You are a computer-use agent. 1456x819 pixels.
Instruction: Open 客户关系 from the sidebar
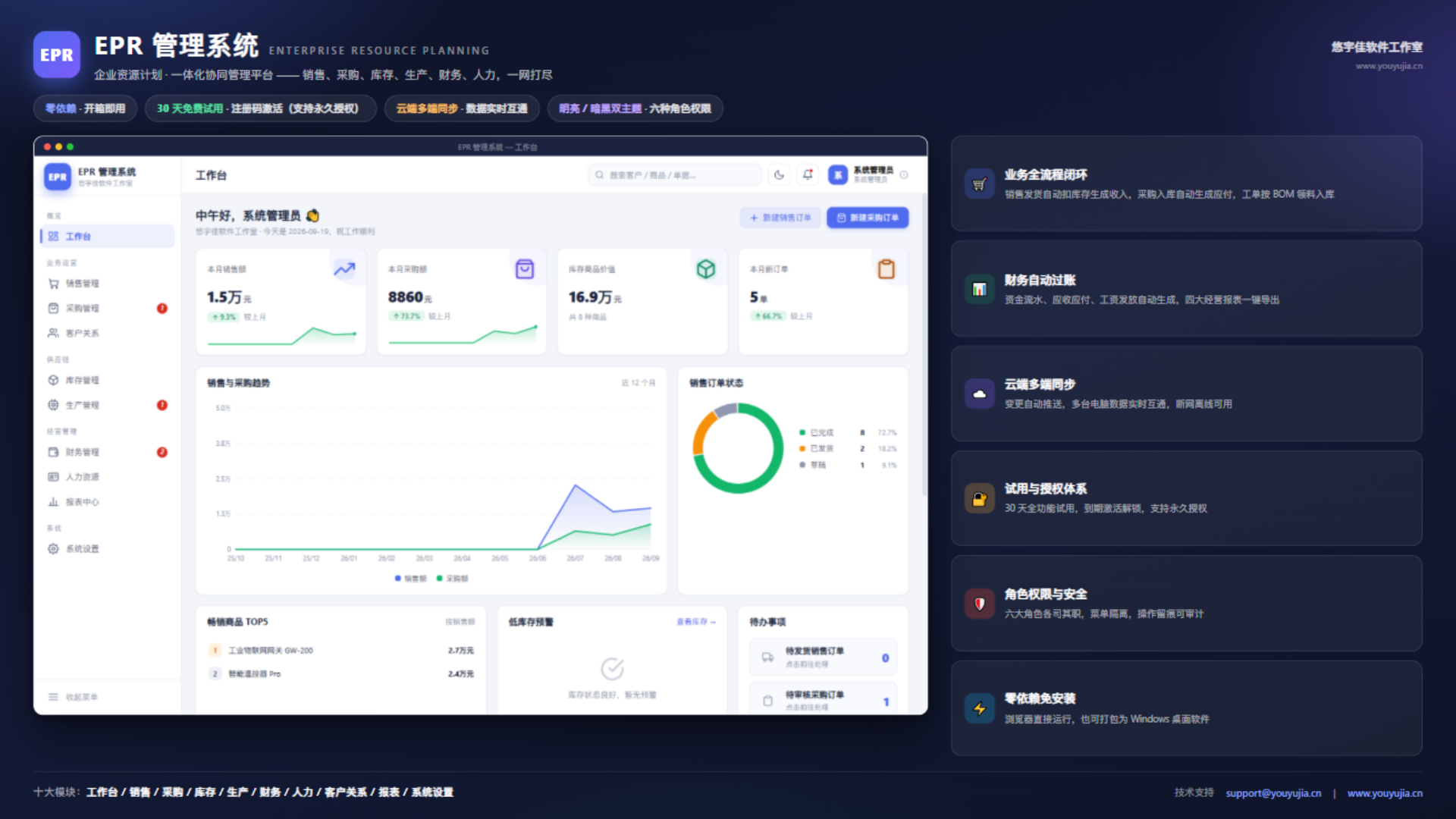coord(107,334)
